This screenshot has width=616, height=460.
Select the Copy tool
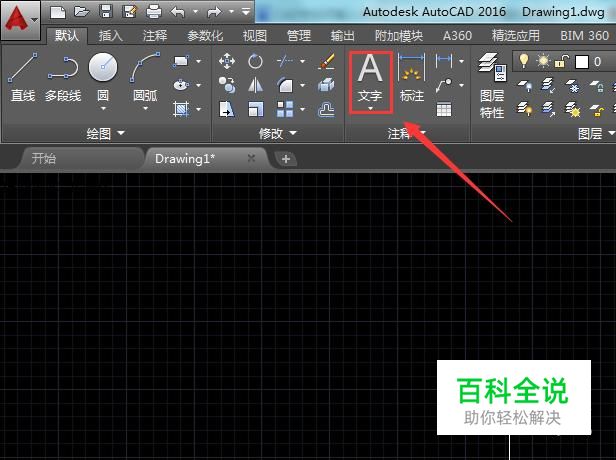click(227, 85)
